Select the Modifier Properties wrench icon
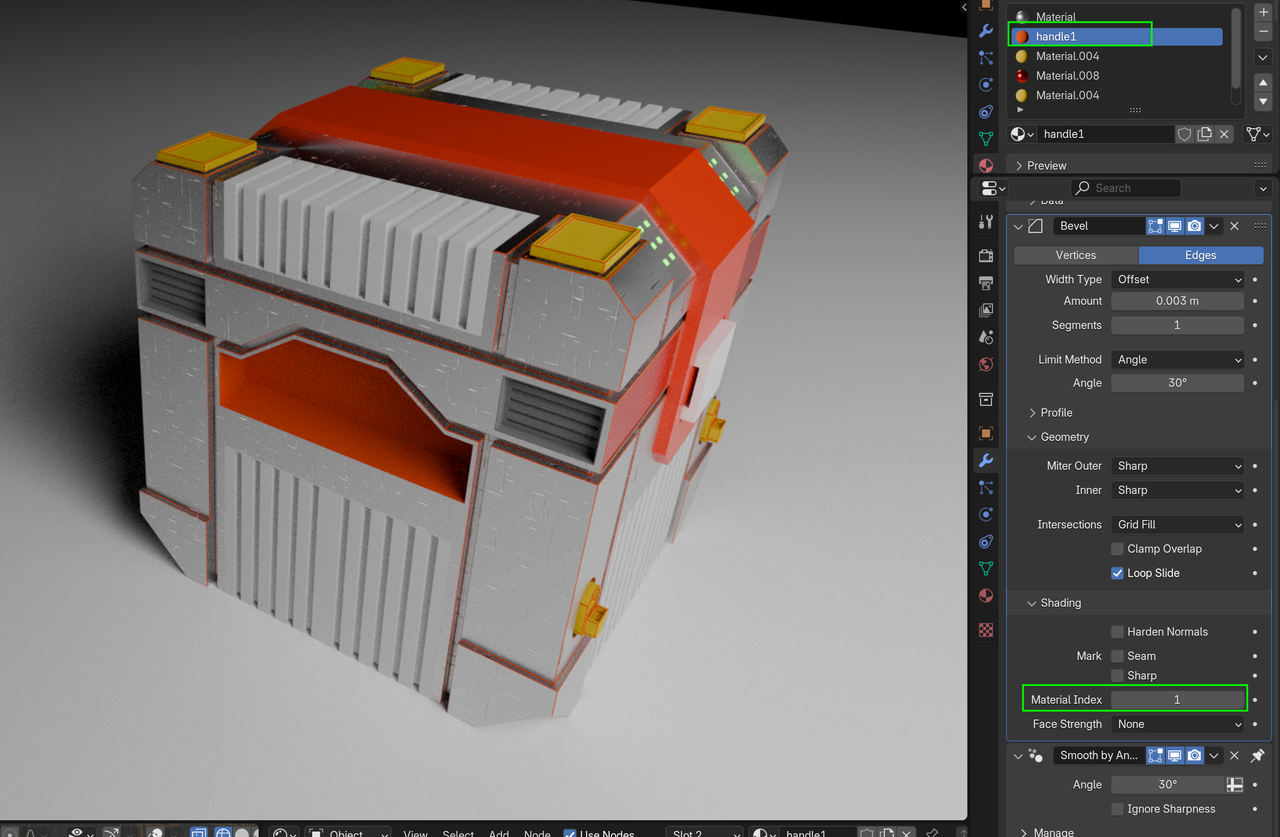1280x837 pixels. (x=985, y=460)
